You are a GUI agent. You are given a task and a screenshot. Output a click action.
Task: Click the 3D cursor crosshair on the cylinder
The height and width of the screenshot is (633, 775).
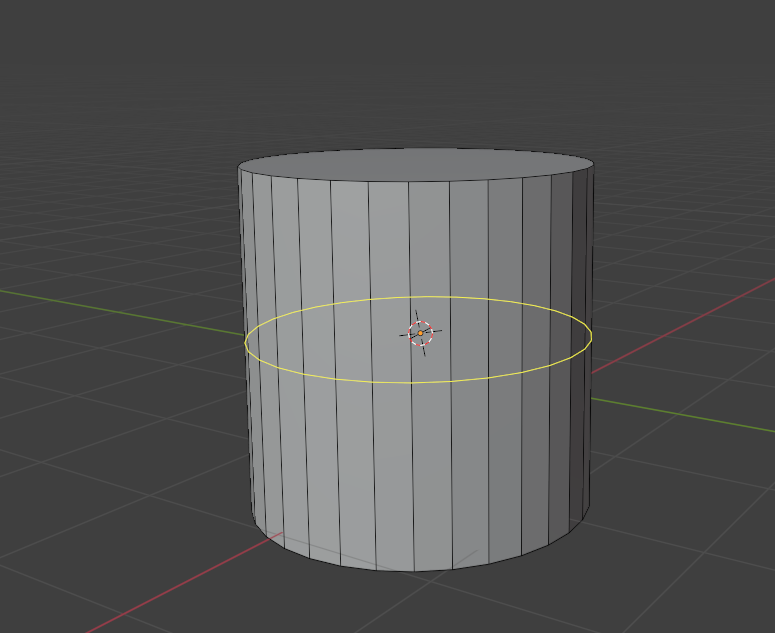click(x=421, y=333)
